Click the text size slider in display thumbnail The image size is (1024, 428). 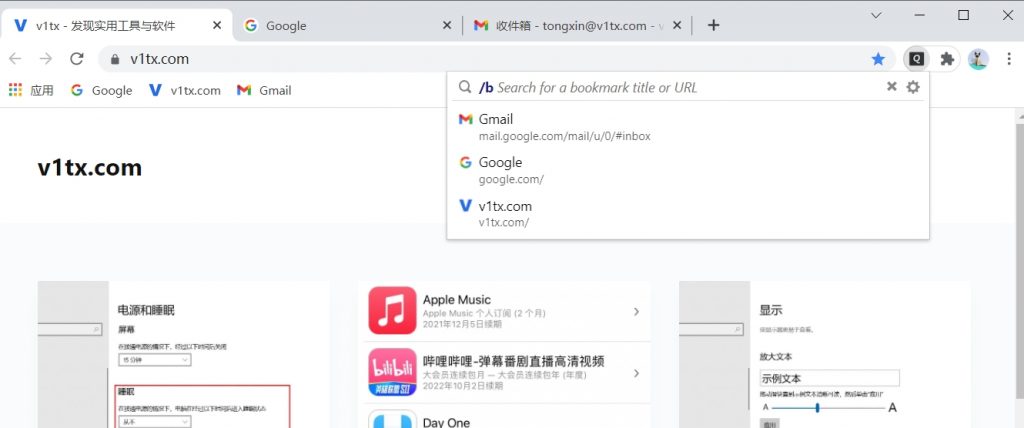point(827,408)
